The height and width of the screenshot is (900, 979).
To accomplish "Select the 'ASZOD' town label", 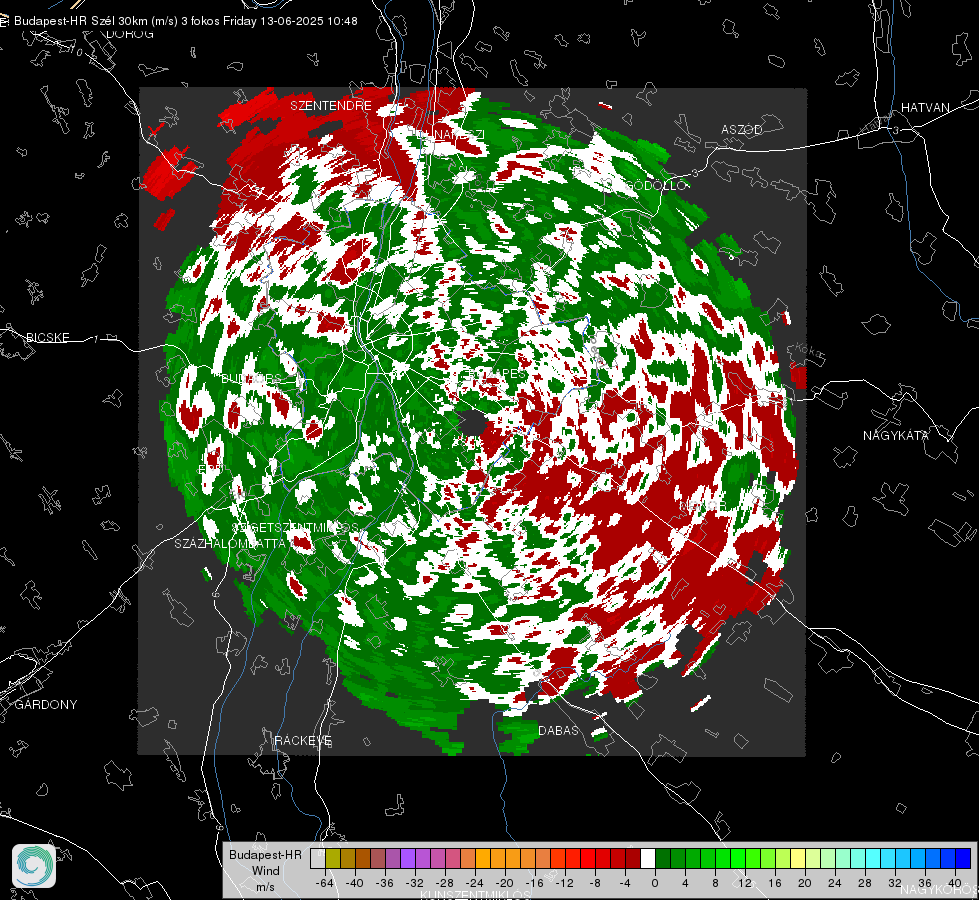I will 742,129.
